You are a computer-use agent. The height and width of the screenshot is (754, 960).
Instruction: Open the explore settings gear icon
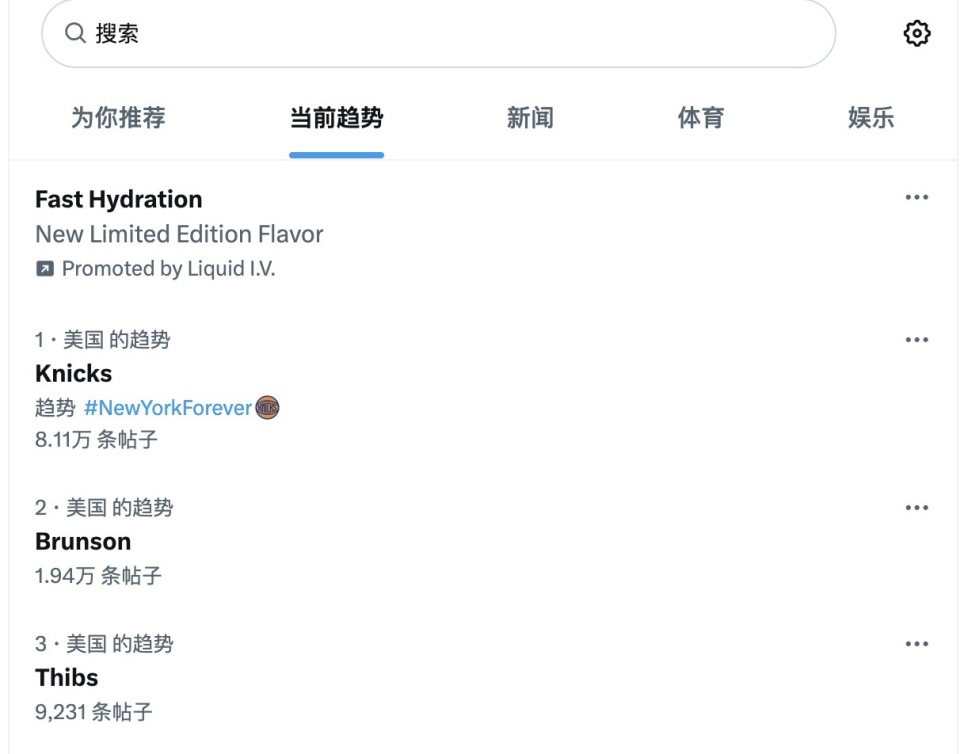(x=917, y=33)
